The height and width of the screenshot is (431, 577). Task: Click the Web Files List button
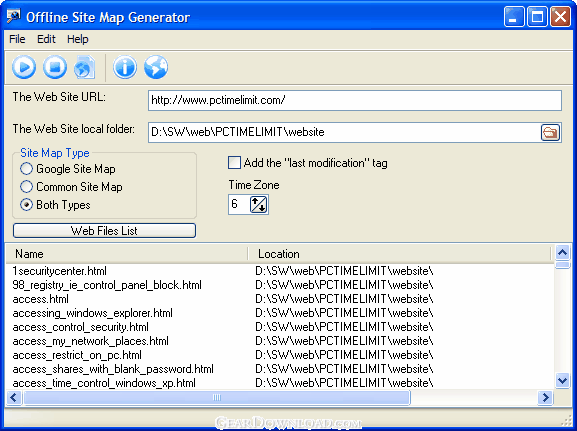[105, 231]
